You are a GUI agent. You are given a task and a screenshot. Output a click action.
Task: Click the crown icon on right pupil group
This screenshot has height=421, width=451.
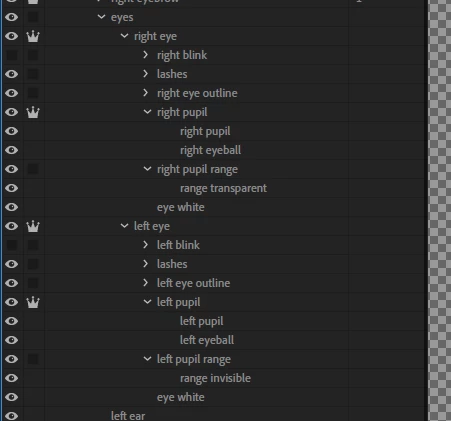coord(33,112)
